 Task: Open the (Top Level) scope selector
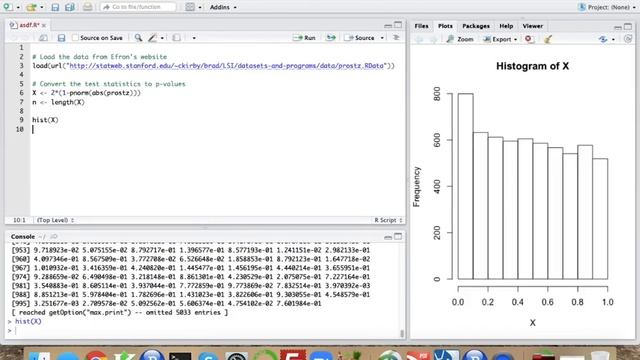[56, 220]
